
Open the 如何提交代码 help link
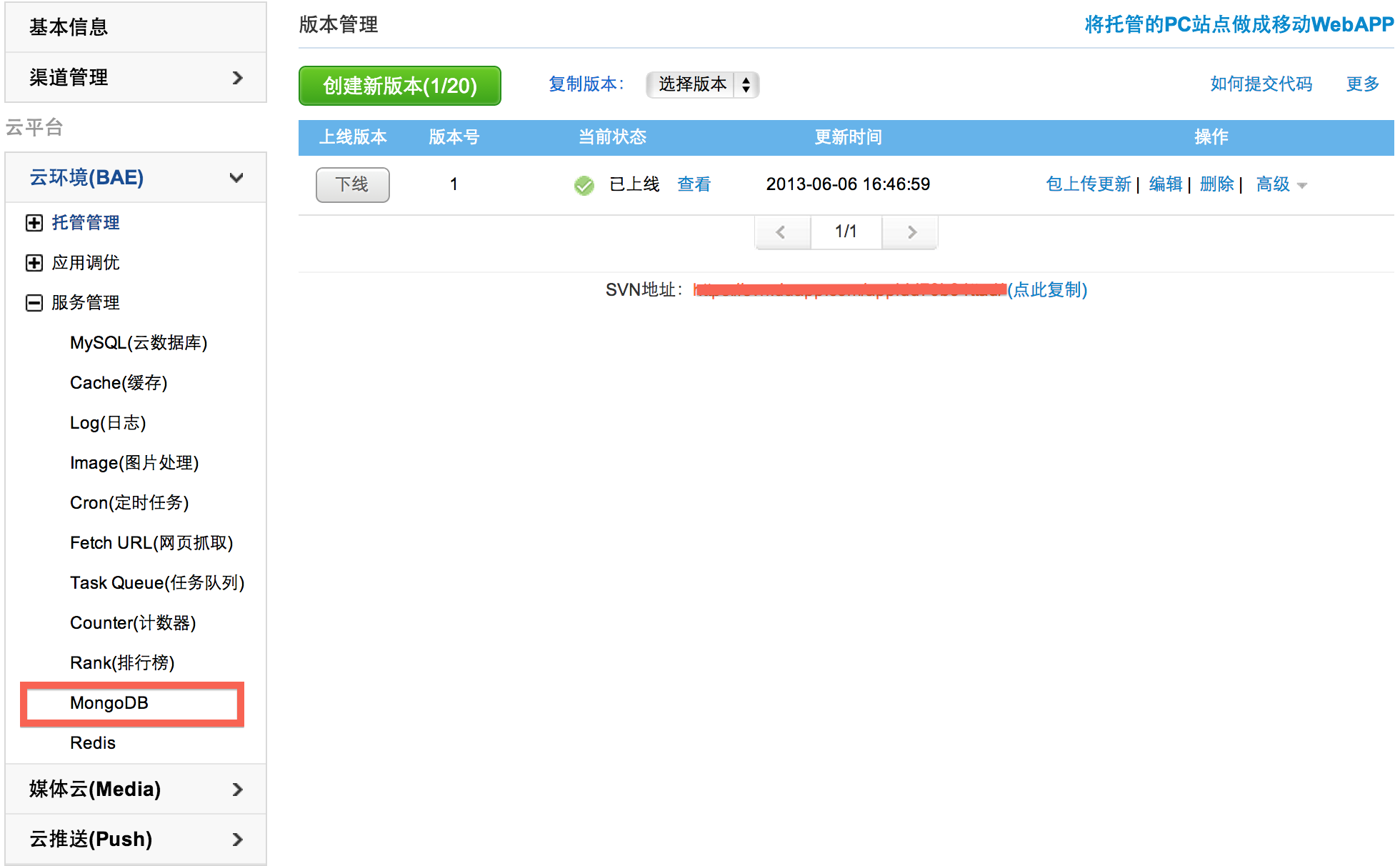point(1261,84)
